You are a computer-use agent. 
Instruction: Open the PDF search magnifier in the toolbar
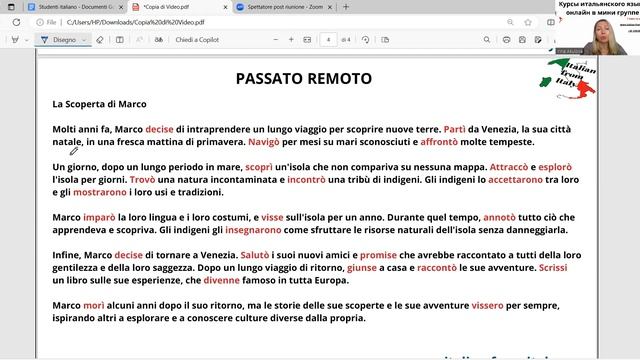pyautogui.click(x=487, y=40)
